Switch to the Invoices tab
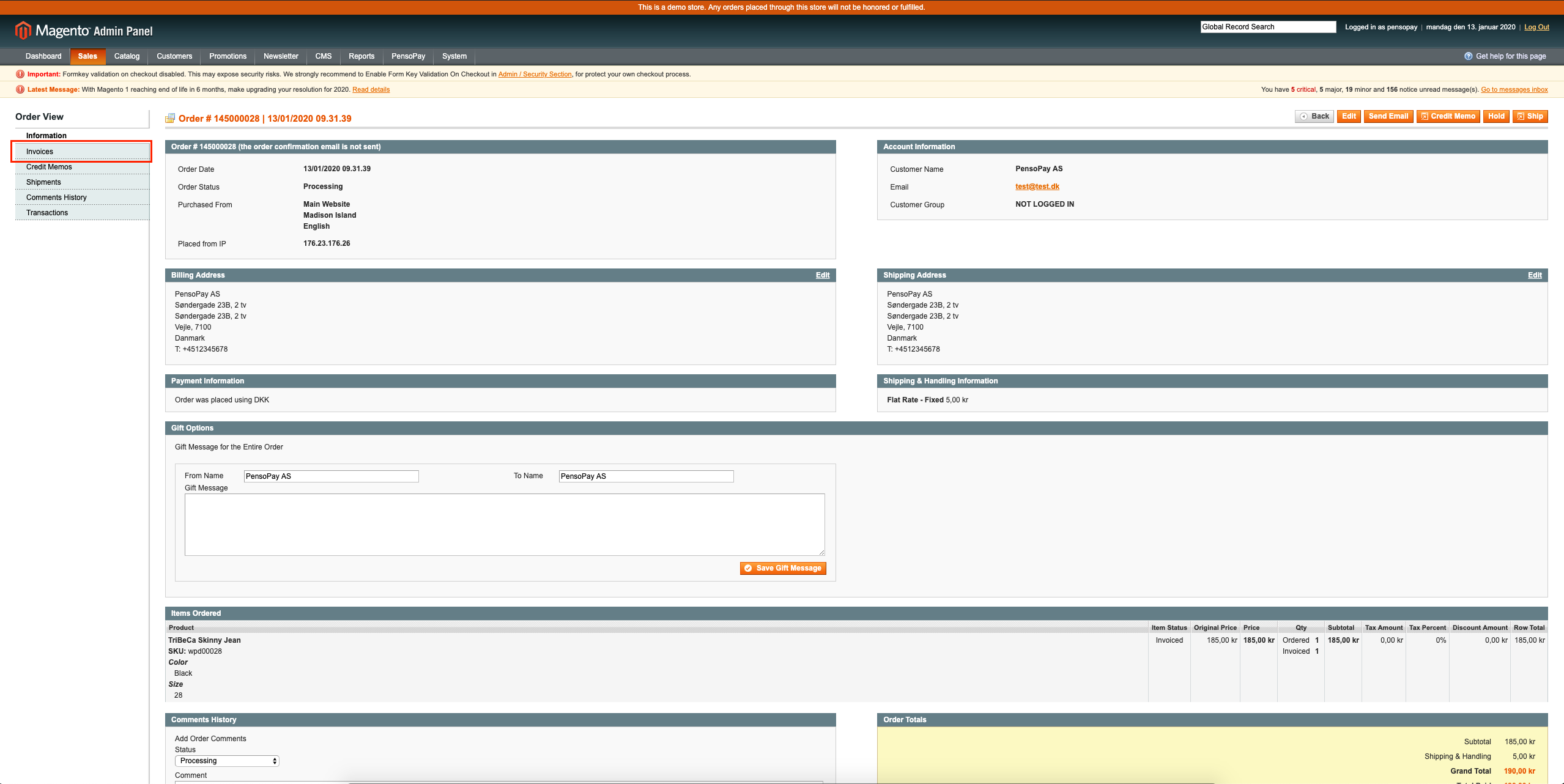The image size is (1564, 784). click(82, 152)
